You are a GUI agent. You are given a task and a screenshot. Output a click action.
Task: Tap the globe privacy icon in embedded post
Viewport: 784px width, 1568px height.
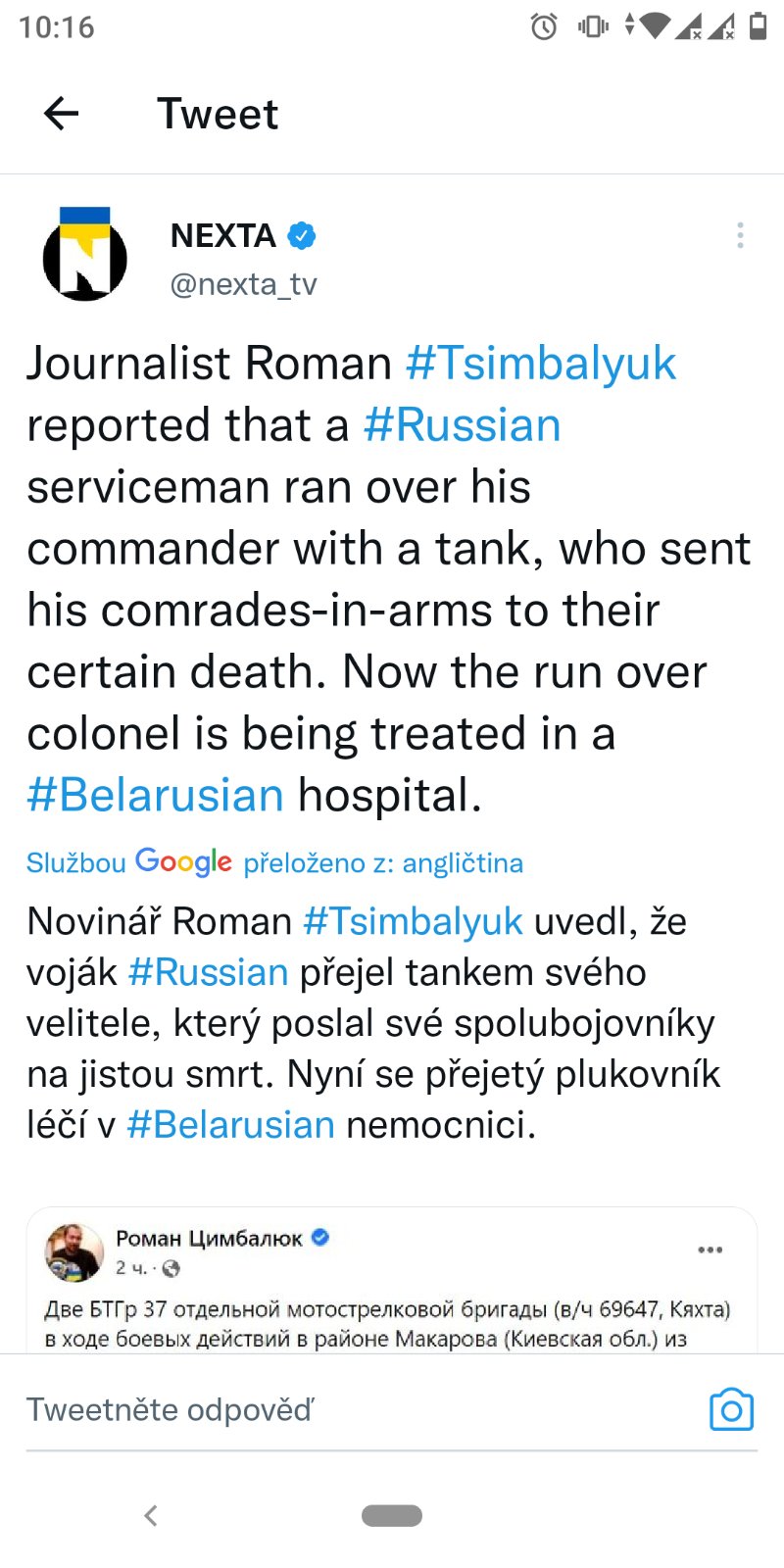point(171,1269)
